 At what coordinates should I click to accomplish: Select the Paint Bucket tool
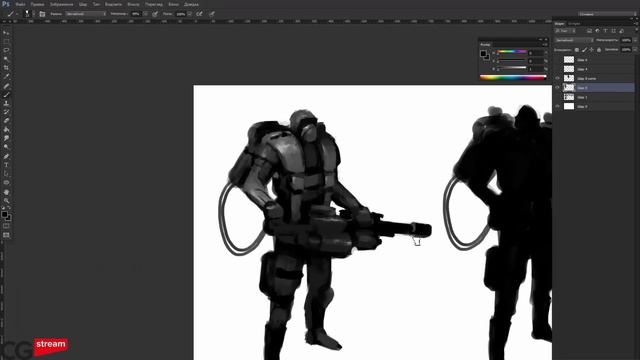coord(6,129)
